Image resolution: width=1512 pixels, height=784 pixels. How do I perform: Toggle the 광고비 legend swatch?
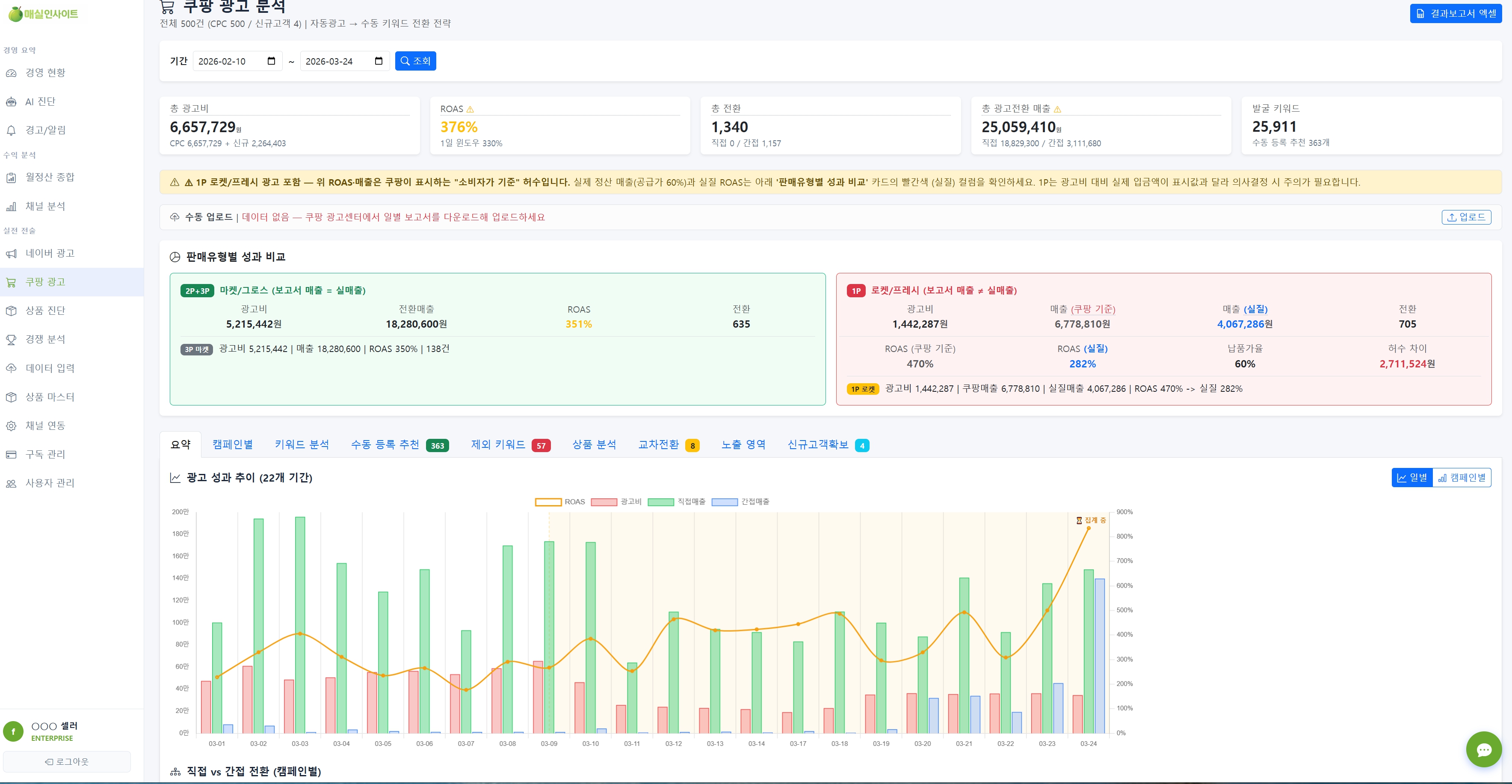click(x=604, y=502)
